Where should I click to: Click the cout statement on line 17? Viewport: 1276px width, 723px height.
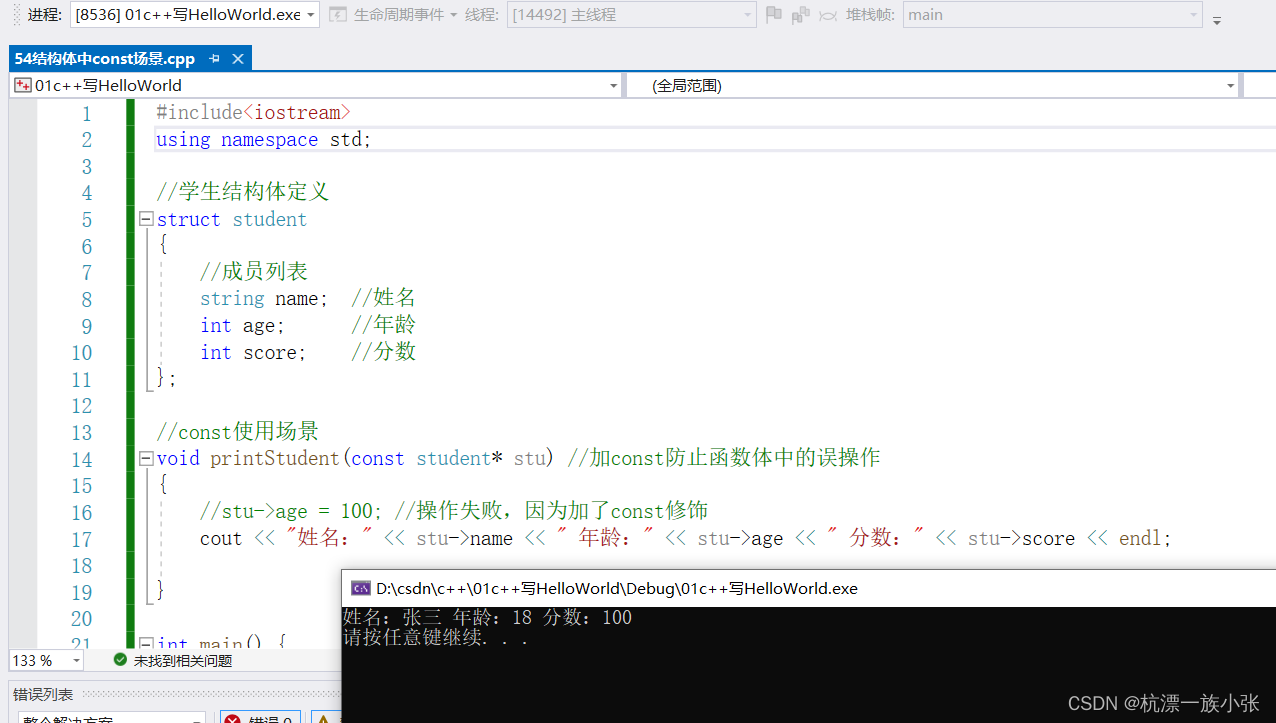tap(685, 539)
